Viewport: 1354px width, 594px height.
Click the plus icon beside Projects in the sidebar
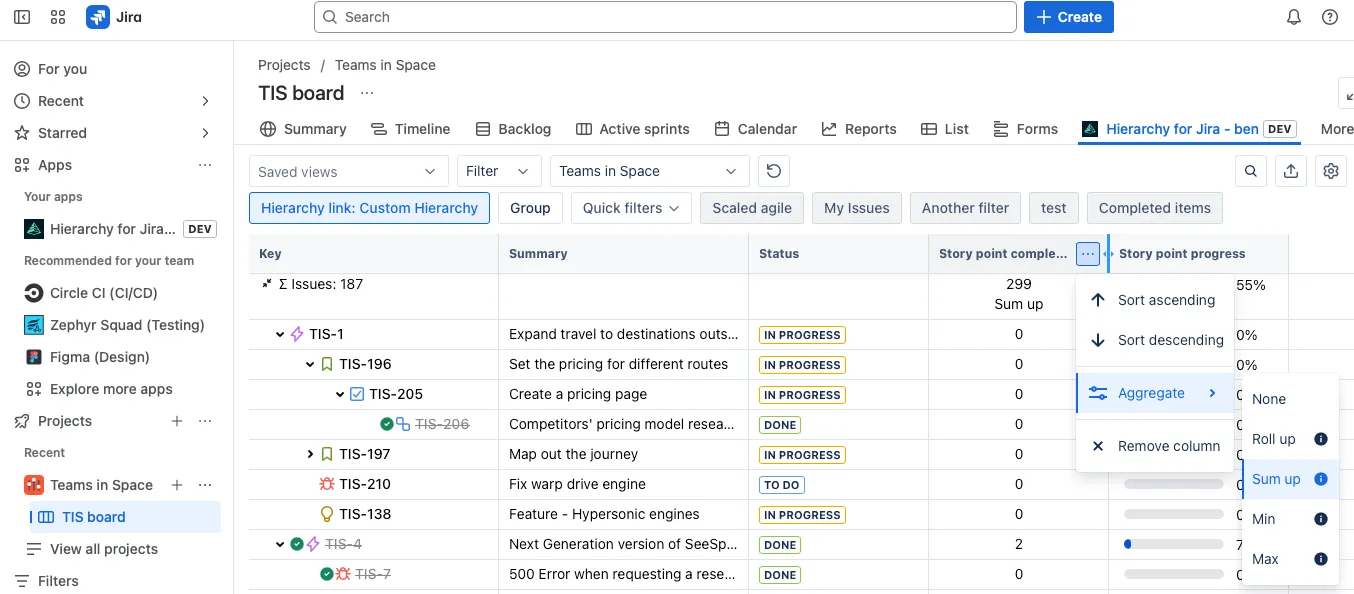click(x=177, y=421)
